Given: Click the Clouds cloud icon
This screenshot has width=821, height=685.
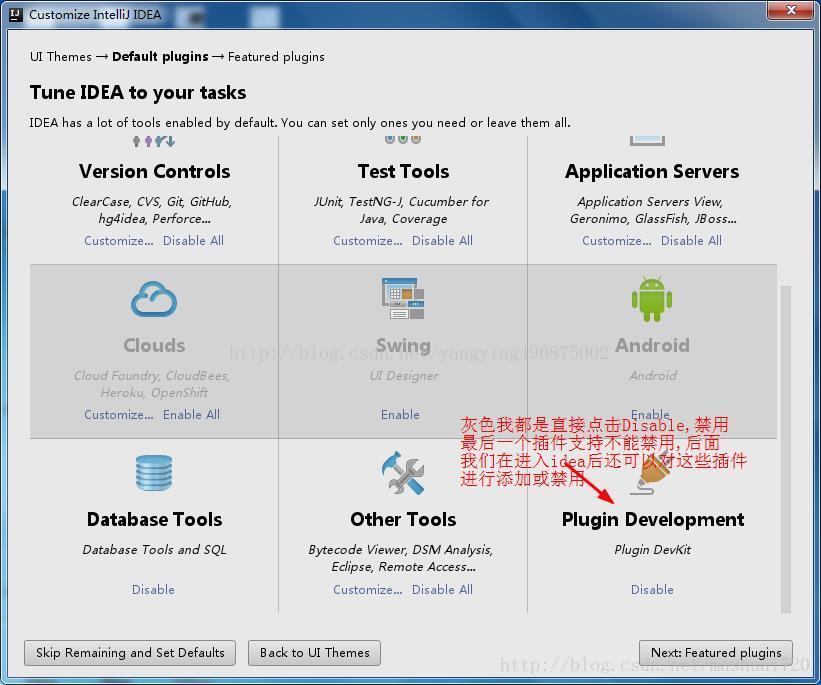Looking at the screenshot, I should (x=154, y=299).
